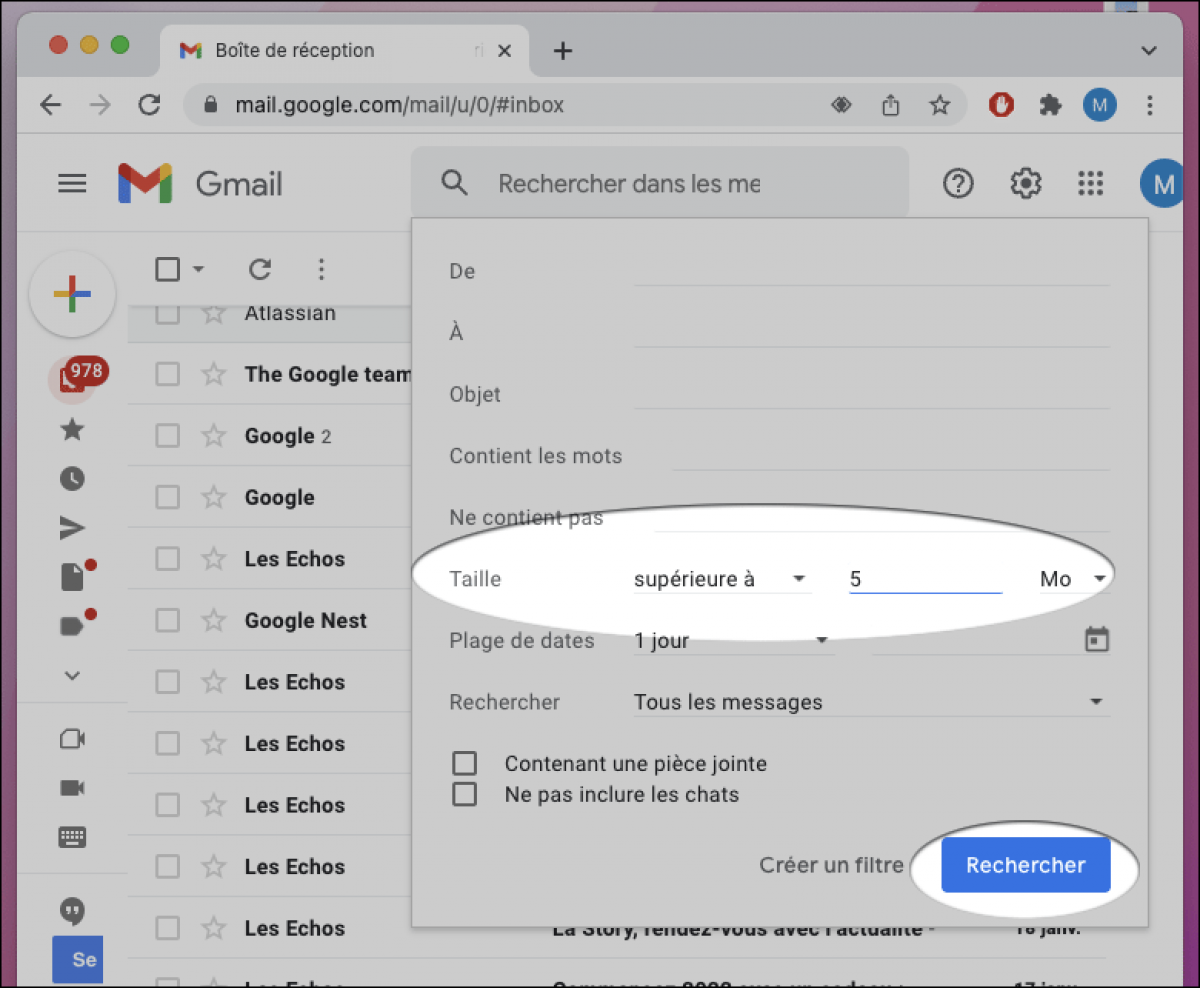Refresh the inbox list
The width and height of the screenshot is (1200, 988).
point(260,269)
